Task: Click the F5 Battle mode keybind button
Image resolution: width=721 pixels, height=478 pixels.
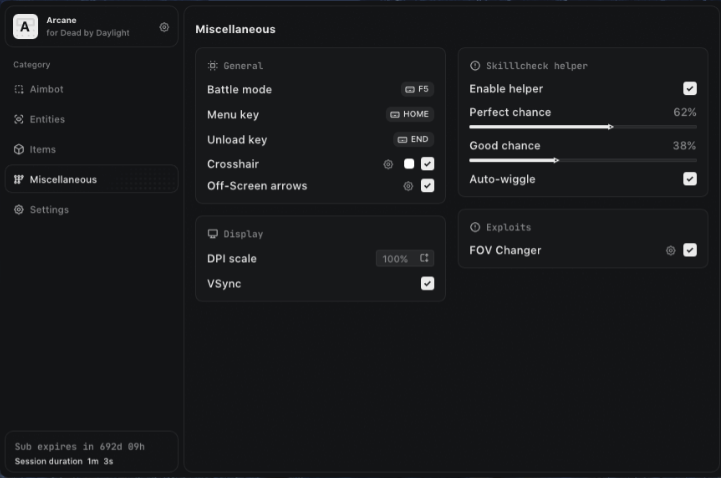Action: click(x=417, y=89)
